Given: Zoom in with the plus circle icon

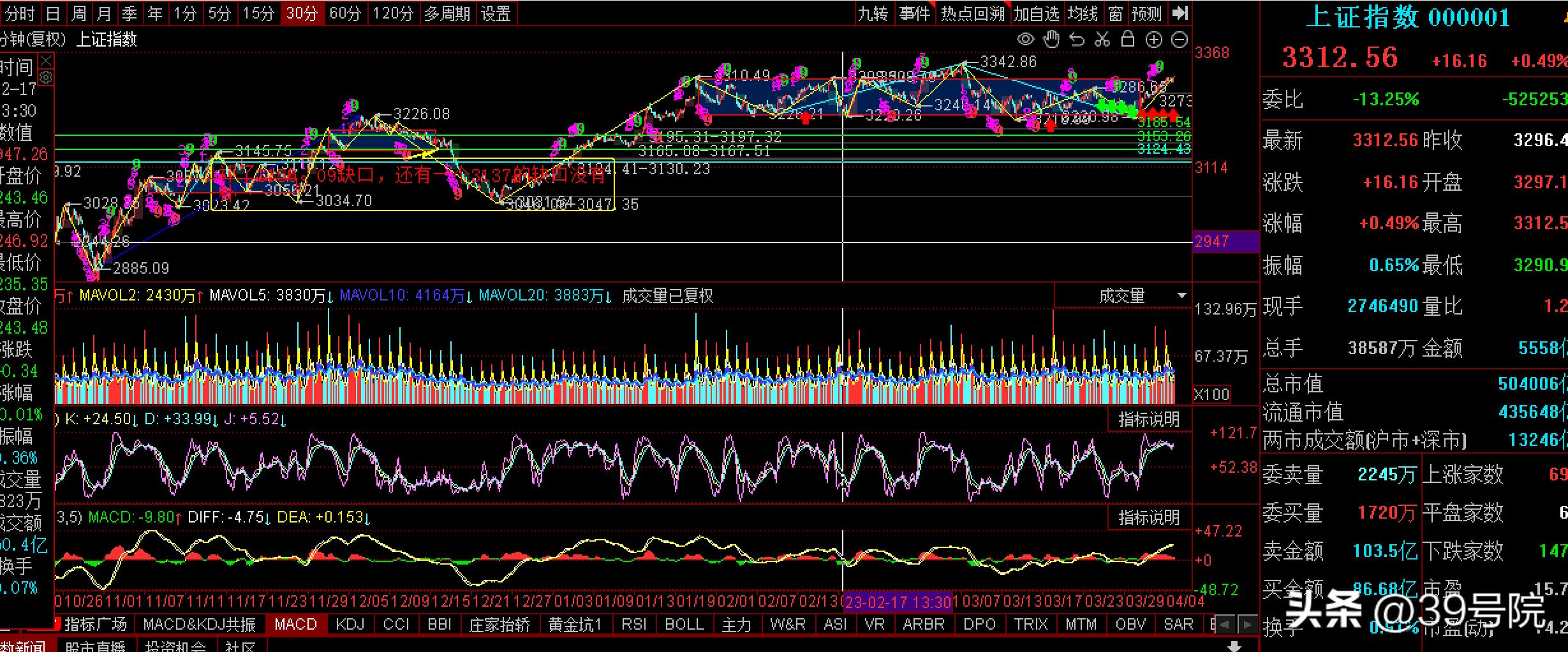Looking at the screenshot, I should click(x=1154, y=40).
